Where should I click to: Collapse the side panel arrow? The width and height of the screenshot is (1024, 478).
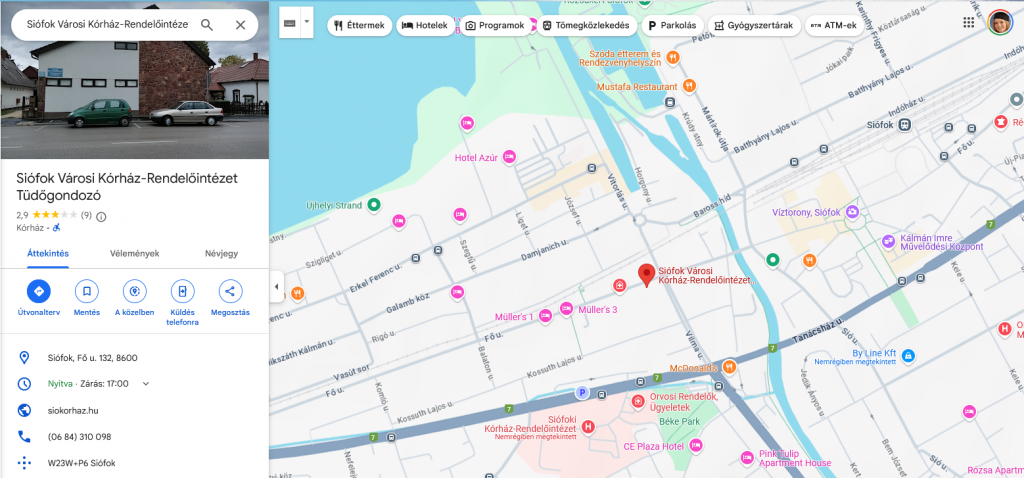(276, 287)
